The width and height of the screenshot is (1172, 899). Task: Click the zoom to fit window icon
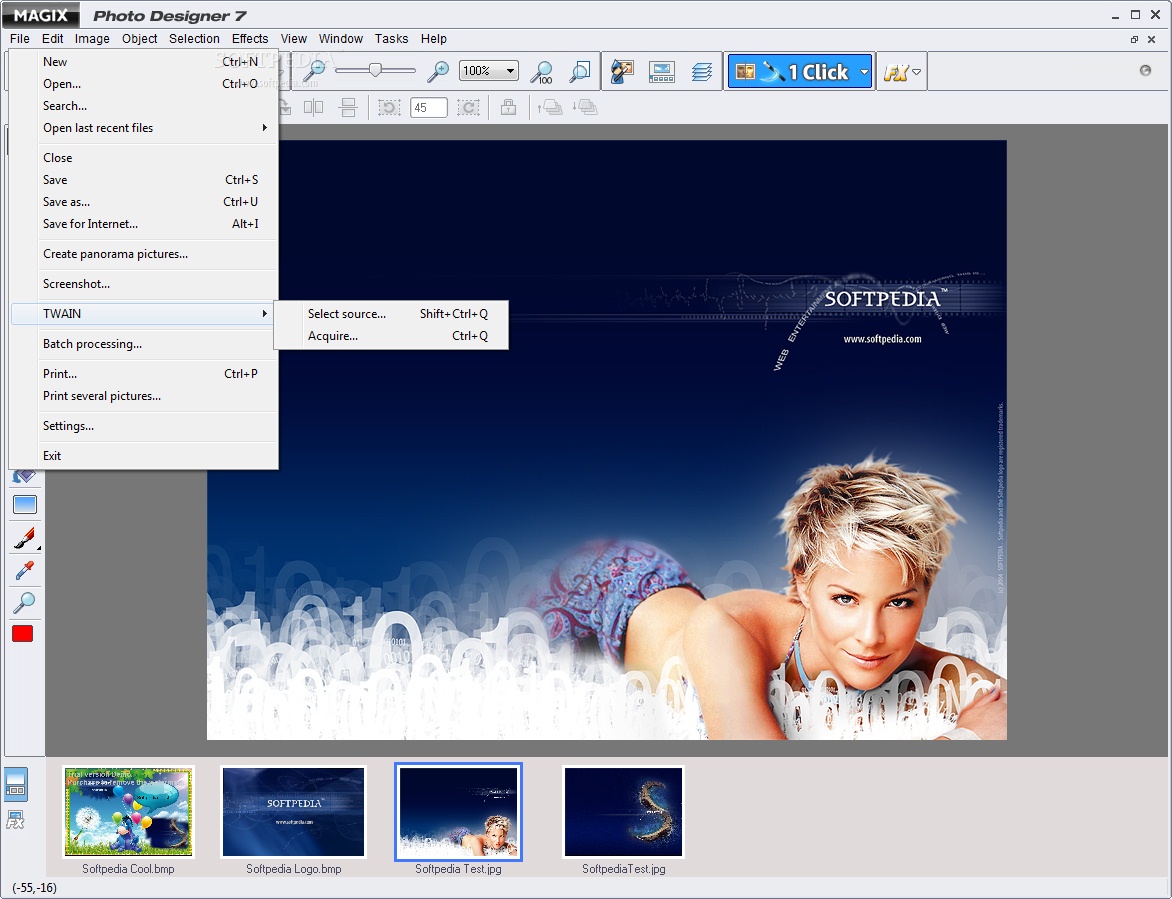[579, 72]
